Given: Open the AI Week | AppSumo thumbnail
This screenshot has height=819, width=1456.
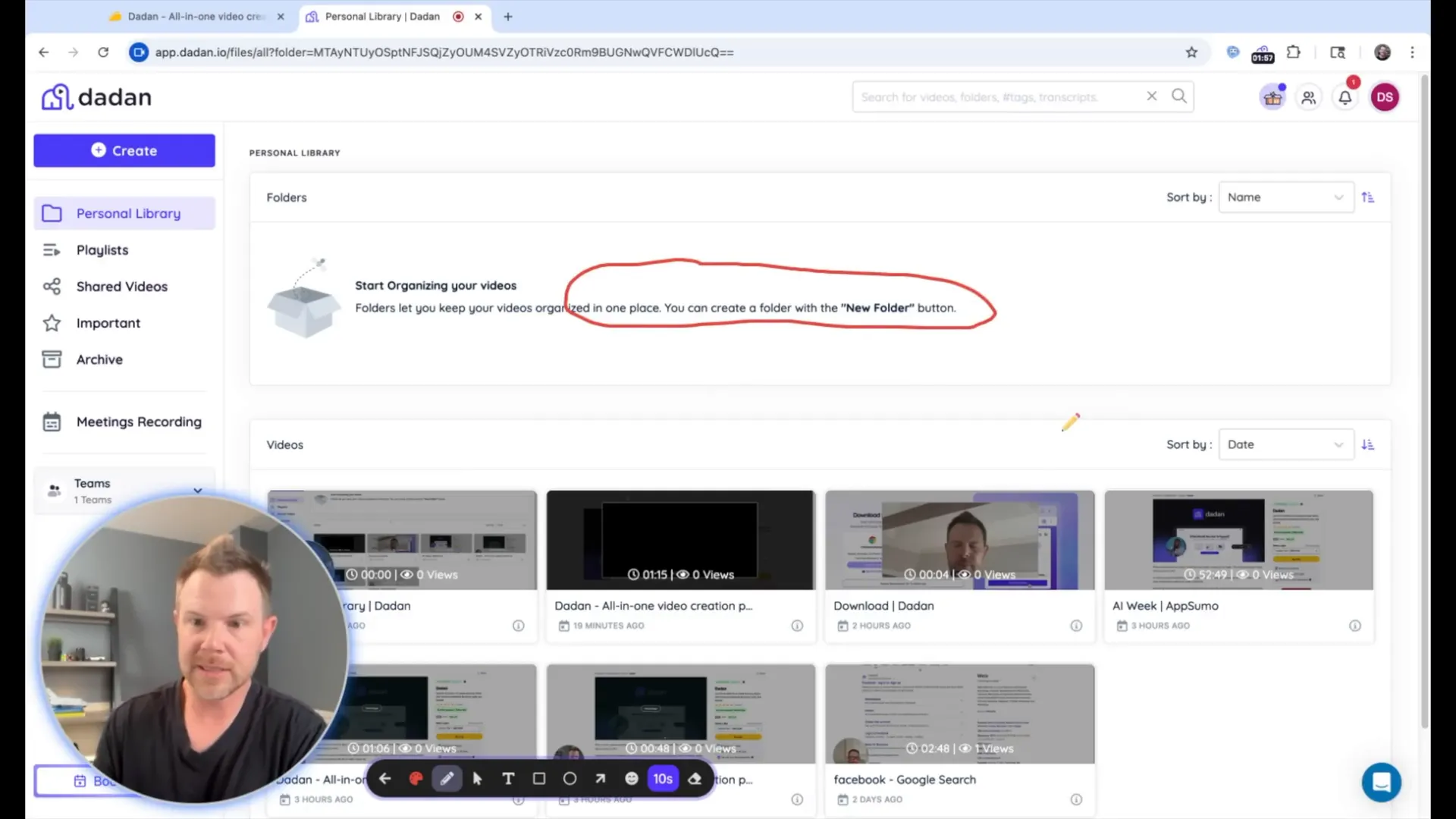Looking at the screenshot, I should pos(1239,540).
